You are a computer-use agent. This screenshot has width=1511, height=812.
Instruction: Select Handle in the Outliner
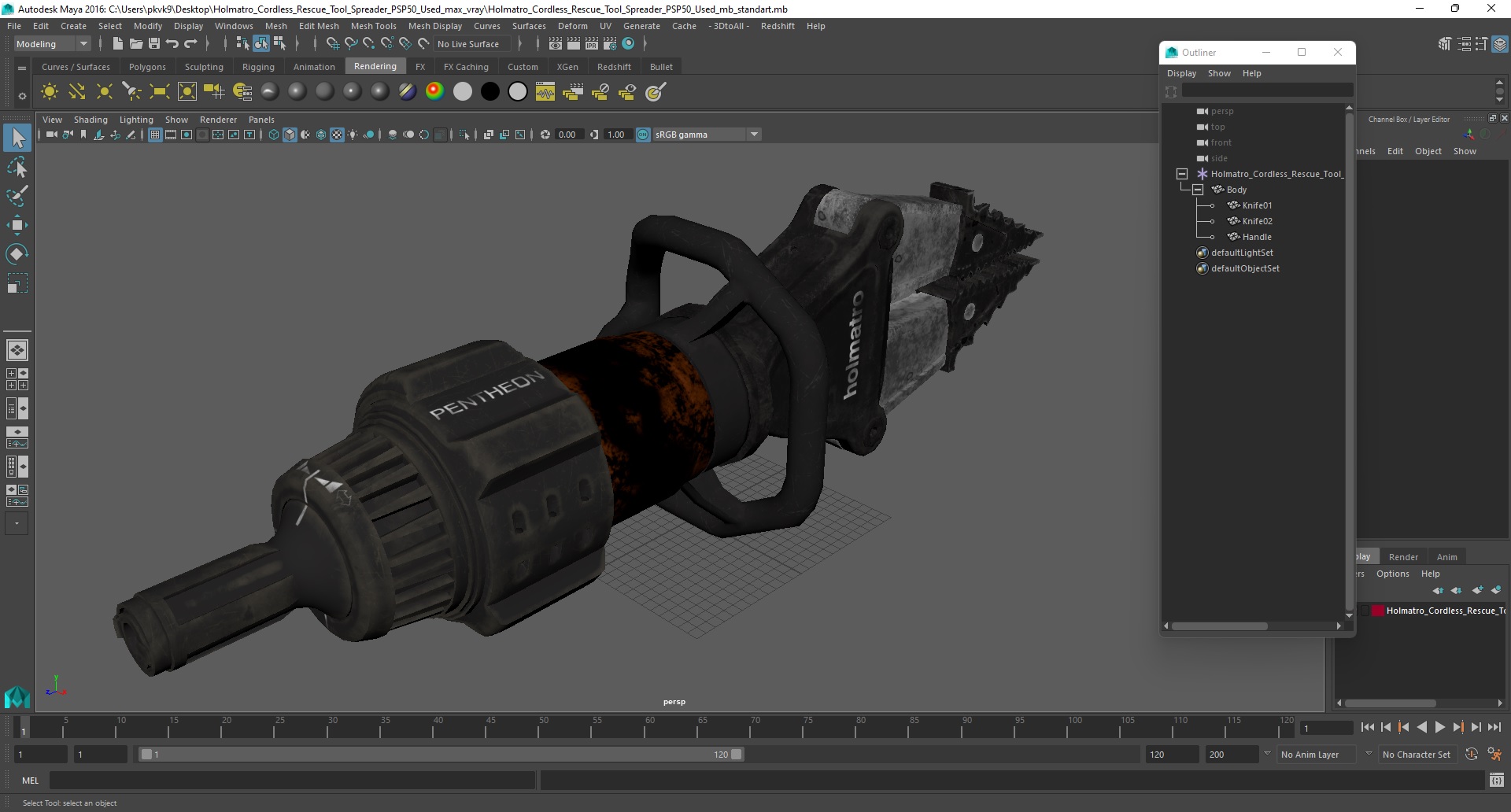[1257, 237]
